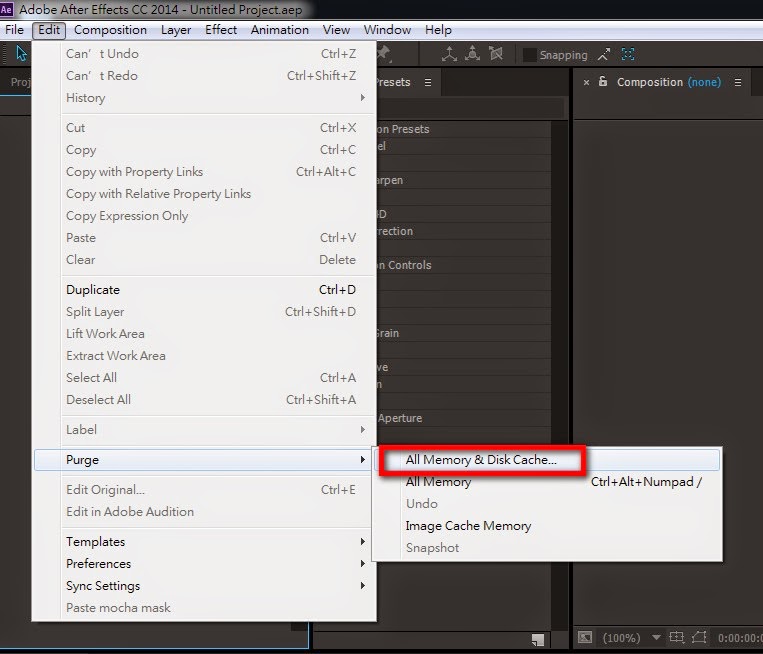This screenshot has height=654, width=763.
Task: Open the Presets panel menu icon
Action: pos(428,82)
